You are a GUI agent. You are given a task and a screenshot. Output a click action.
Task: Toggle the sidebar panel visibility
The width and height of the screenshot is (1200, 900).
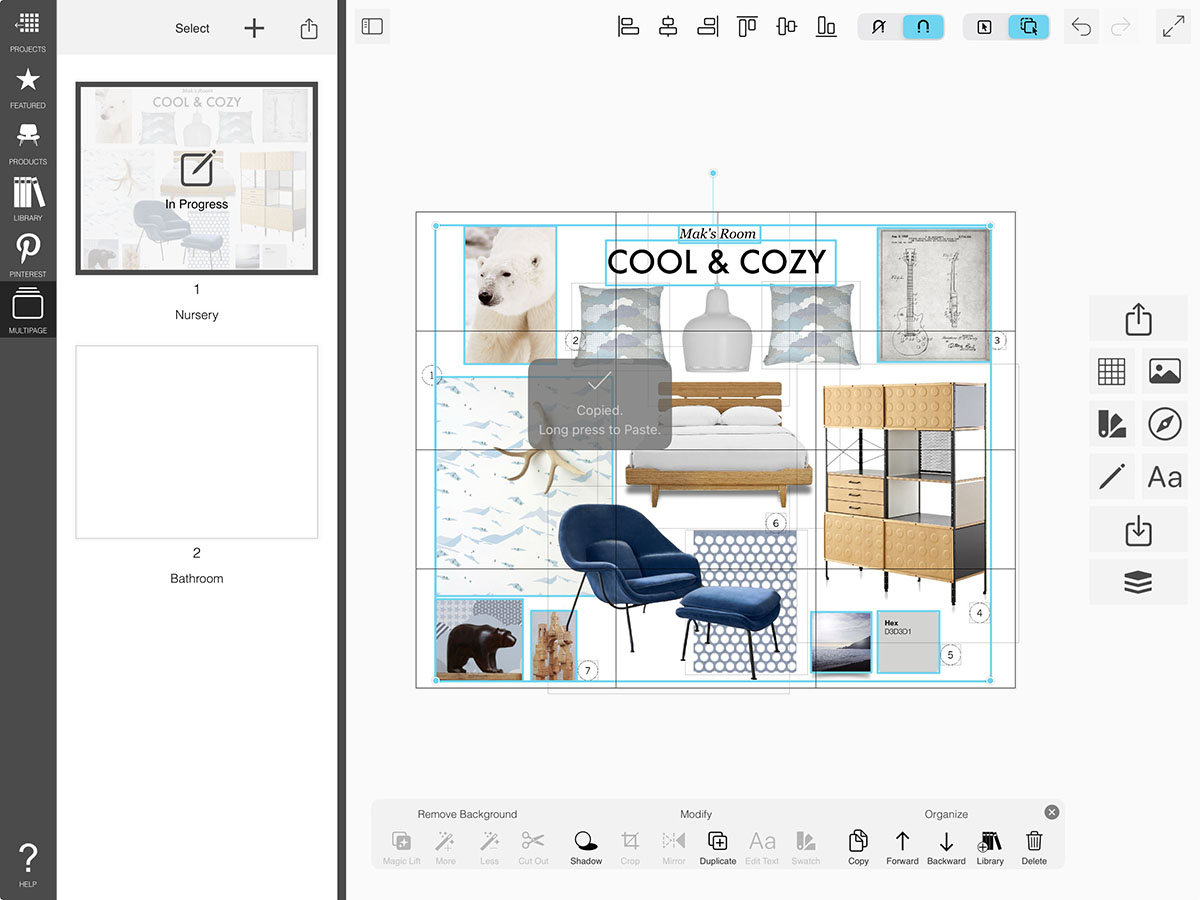pos(372,27)
